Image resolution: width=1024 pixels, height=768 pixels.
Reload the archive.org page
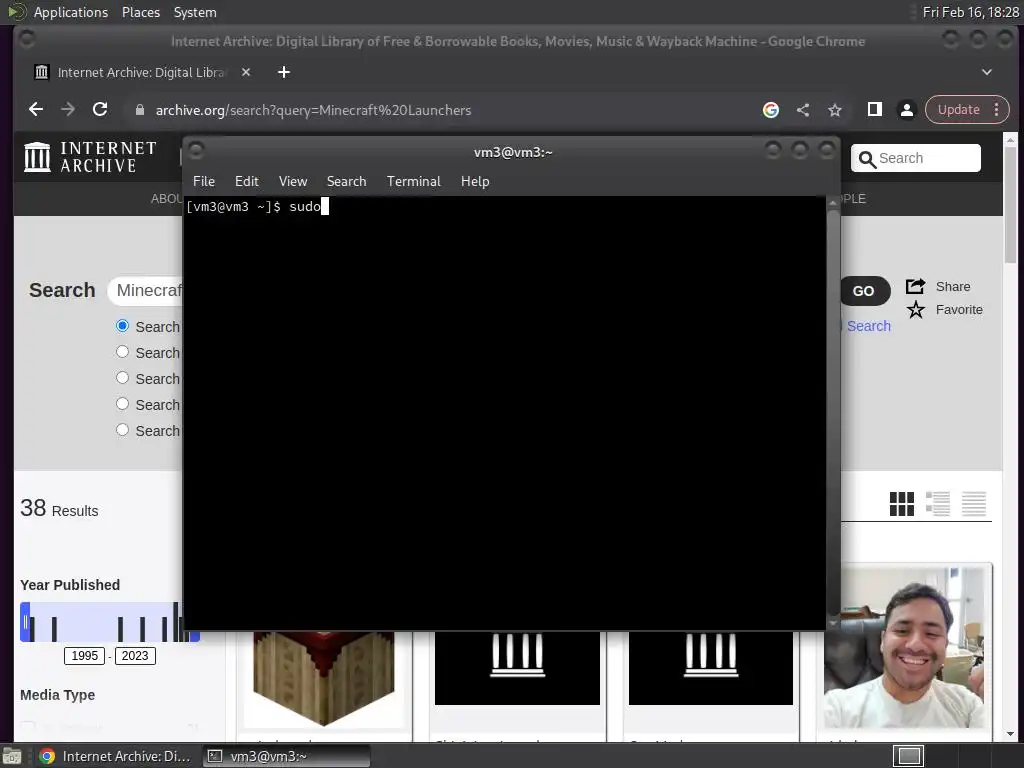[x=100, y=110]
